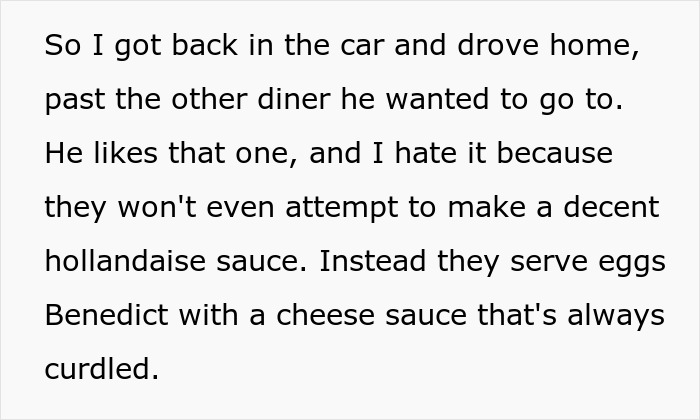Click the word "attempt" in the fourth line

(342, 208)
